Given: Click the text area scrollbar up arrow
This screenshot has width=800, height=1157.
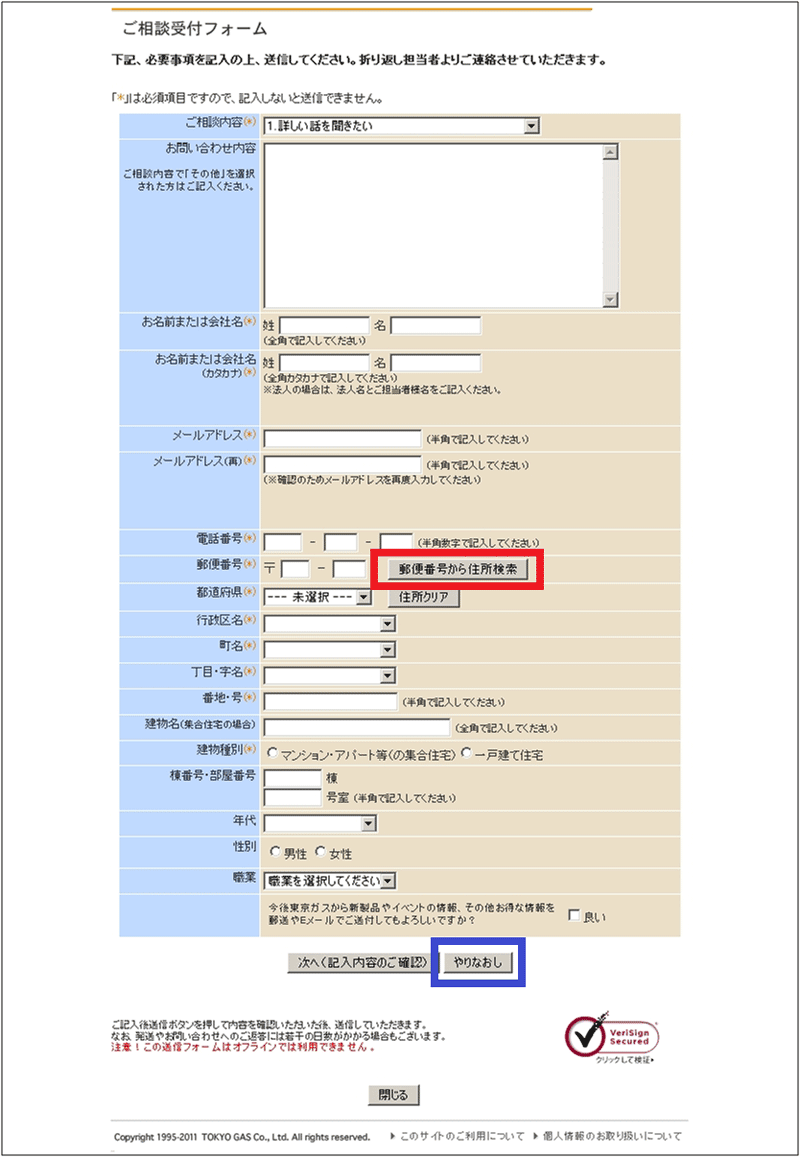Looking at the screenshot, I should tap(610, 152).
